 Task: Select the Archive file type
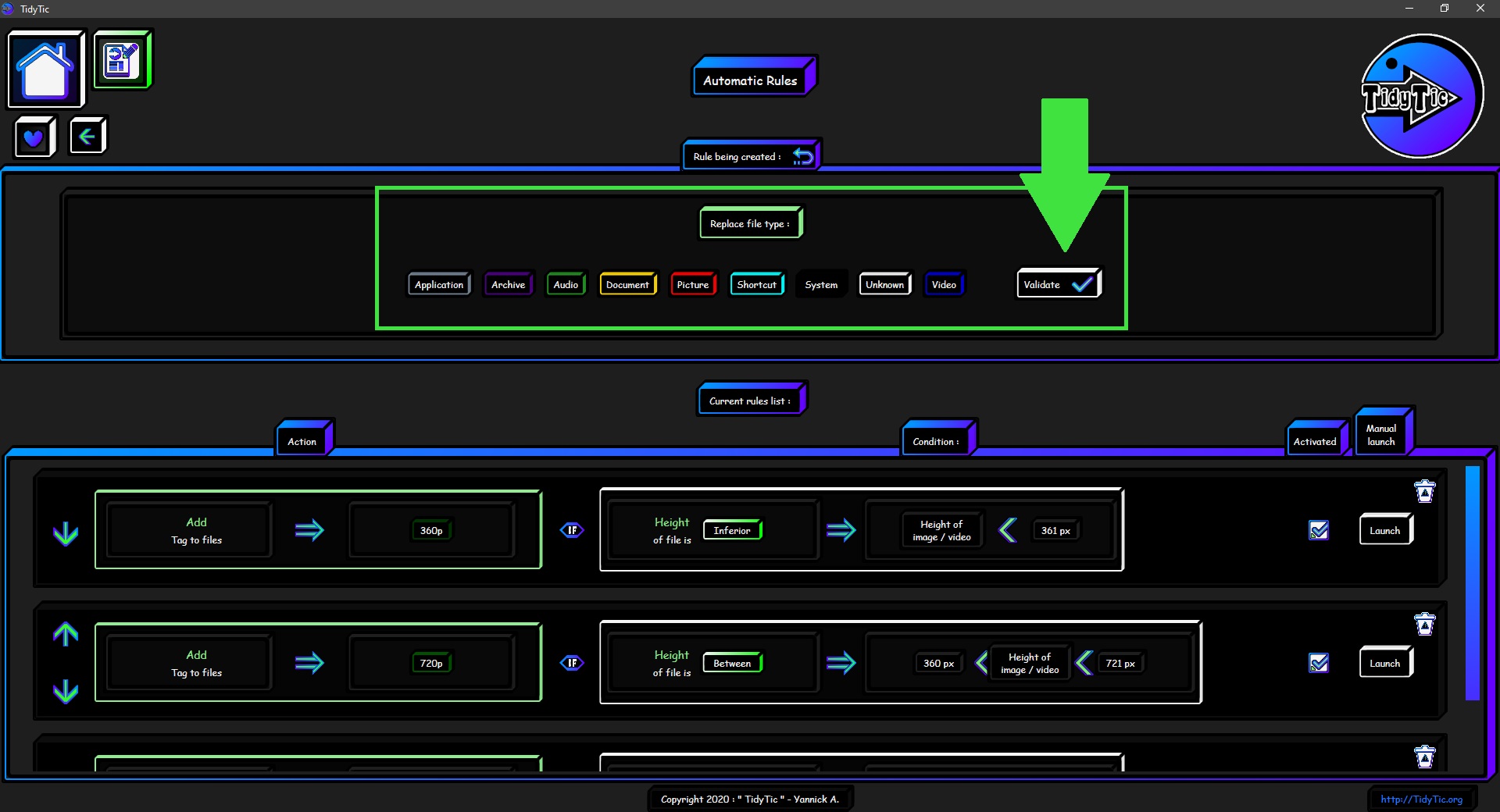508,284
